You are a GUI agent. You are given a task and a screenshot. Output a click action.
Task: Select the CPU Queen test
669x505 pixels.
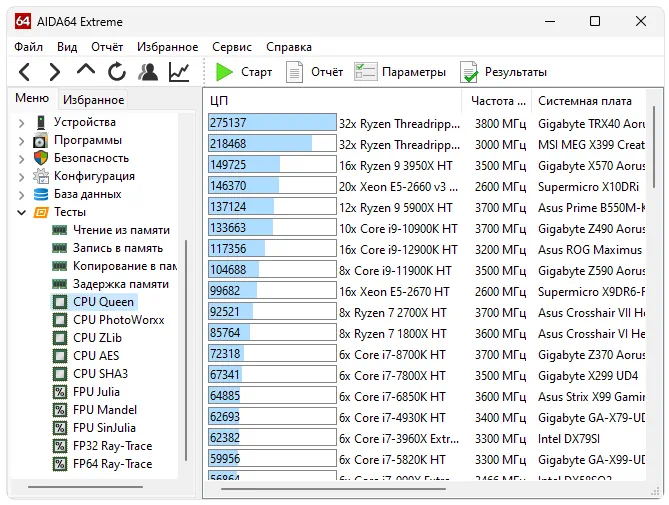pyautogui.click(x=103, y=302)
